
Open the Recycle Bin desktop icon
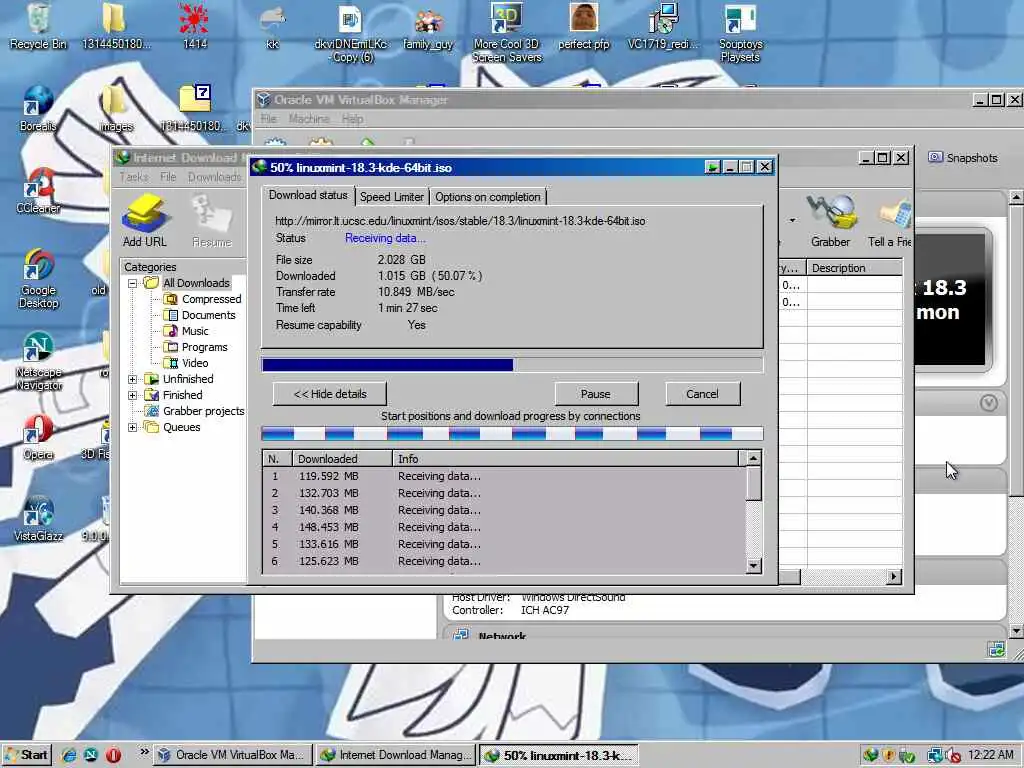tap(38, 26)
